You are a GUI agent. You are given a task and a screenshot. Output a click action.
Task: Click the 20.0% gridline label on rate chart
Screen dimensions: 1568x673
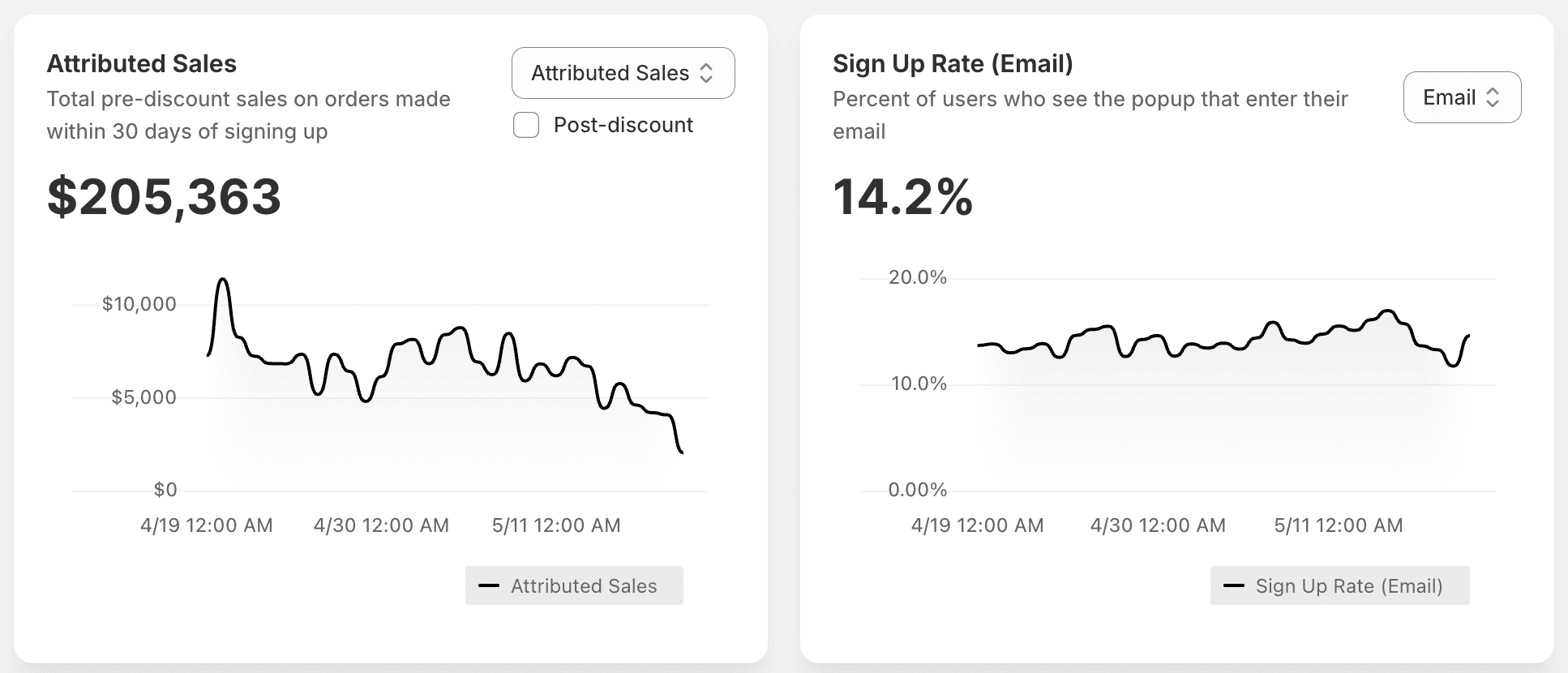click(918, 277)
